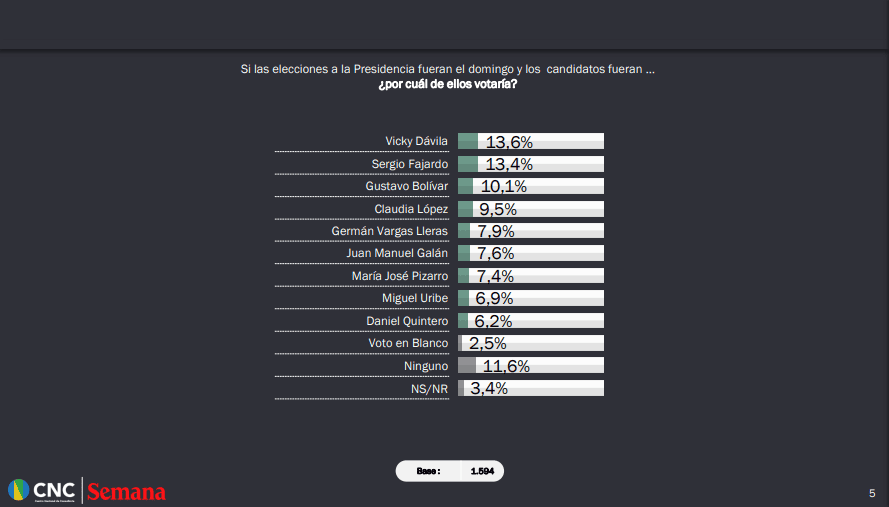Click the Claudia López name
The image size is (889, 507).
(x=411, y=208)
